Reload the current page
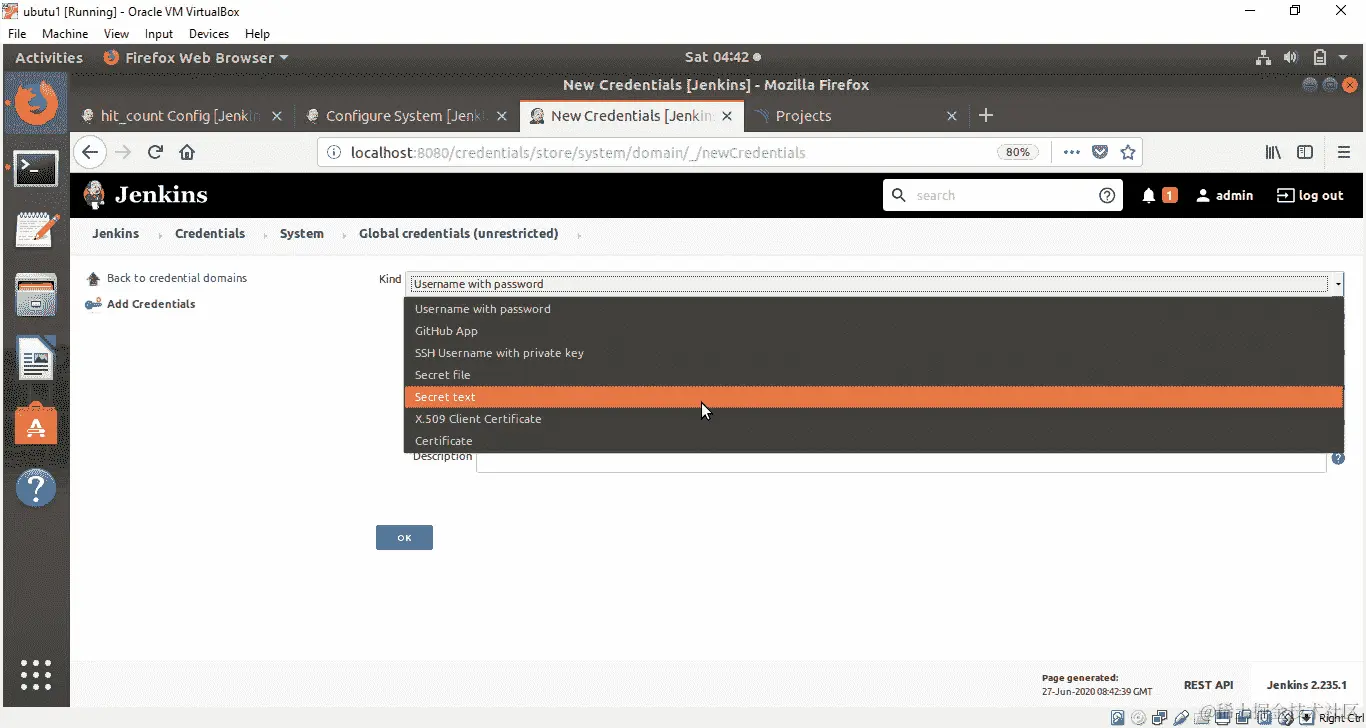Screen dimensions: 1366x728 pos(155,152)
